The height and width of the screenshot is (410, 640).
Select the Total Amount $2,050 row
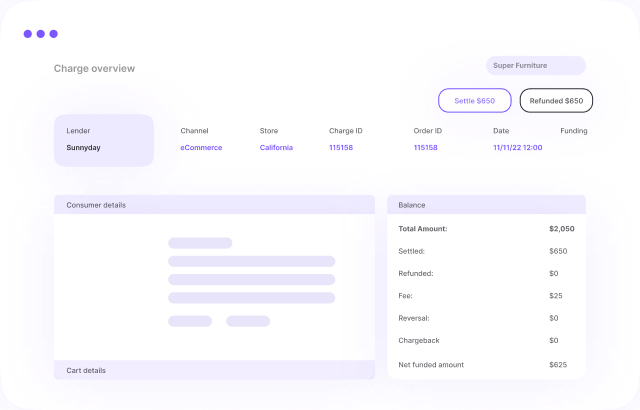pyautogui.click(x=486, y=229)
